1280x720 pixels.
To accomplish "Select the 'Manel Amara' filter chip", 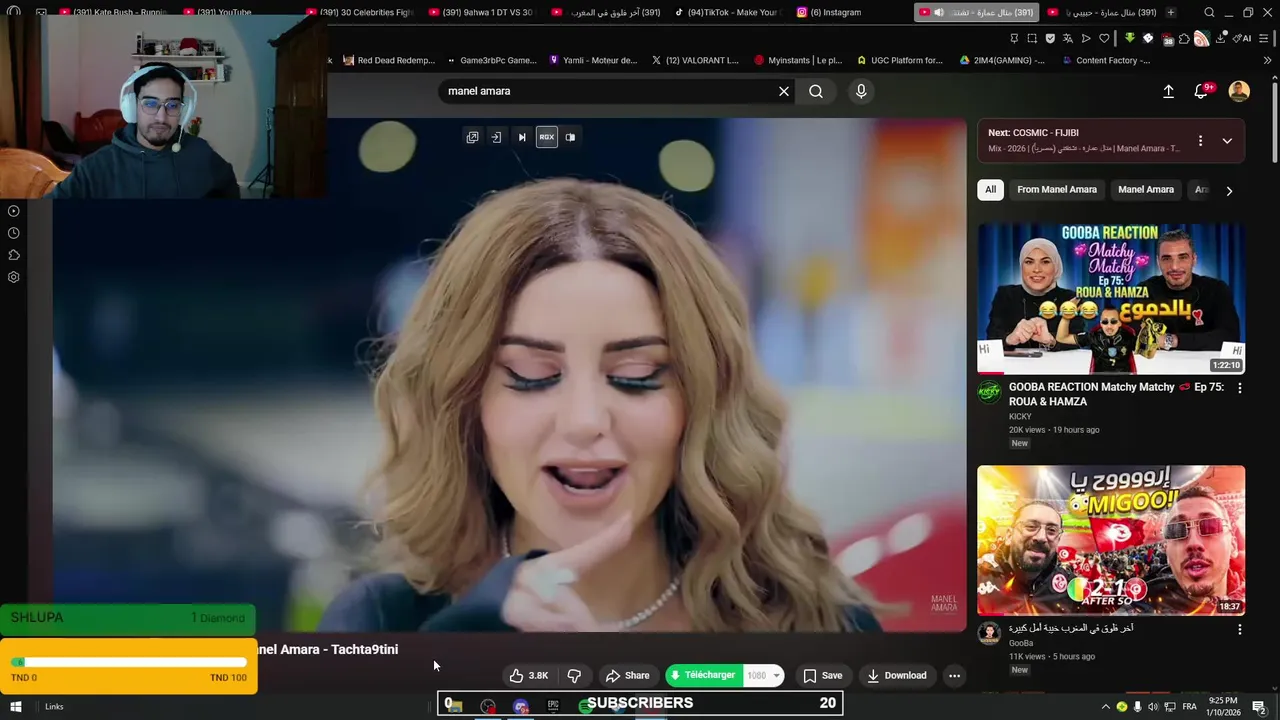I will coord(1146,189).
